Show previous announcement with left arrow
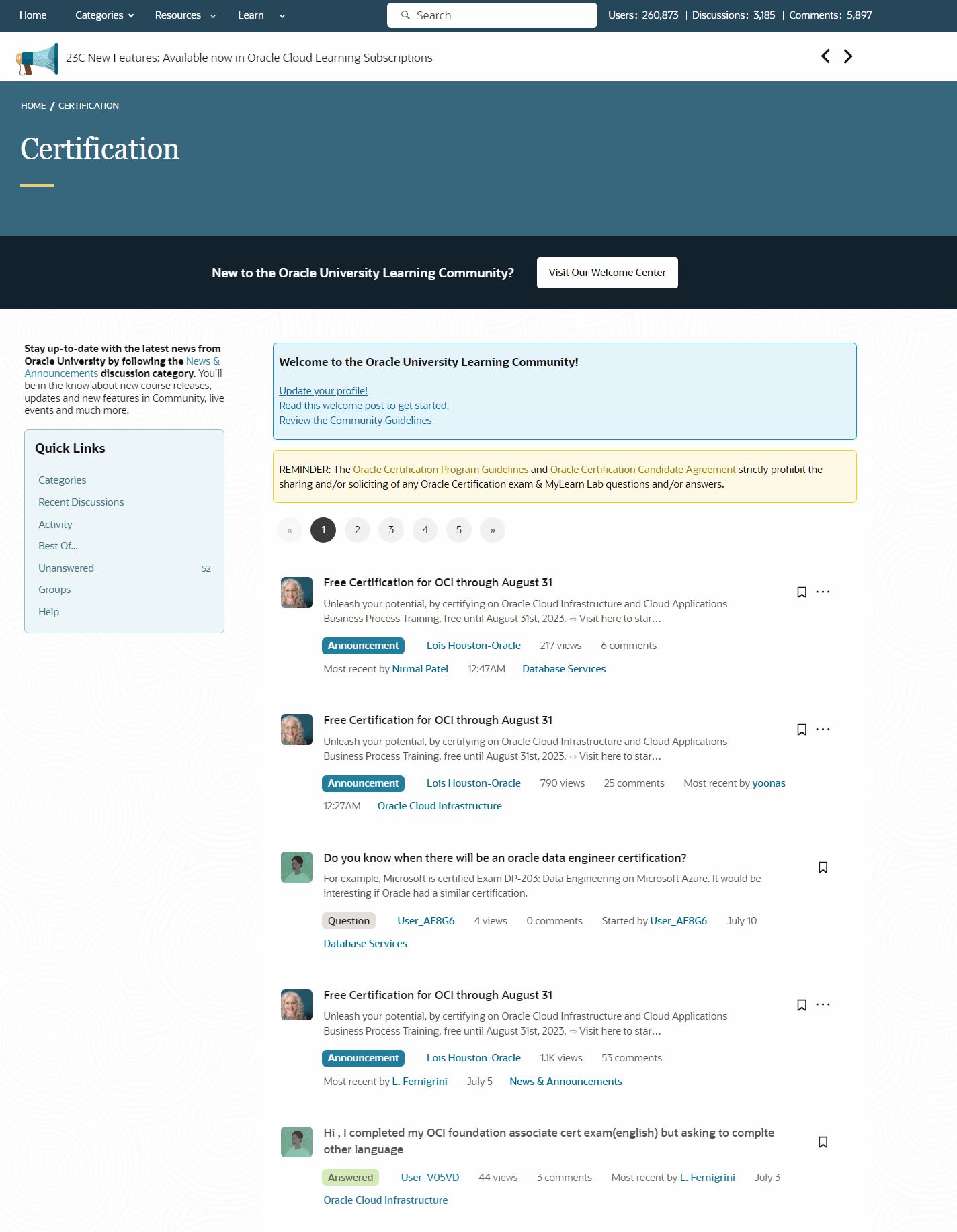 coord(825,56)
